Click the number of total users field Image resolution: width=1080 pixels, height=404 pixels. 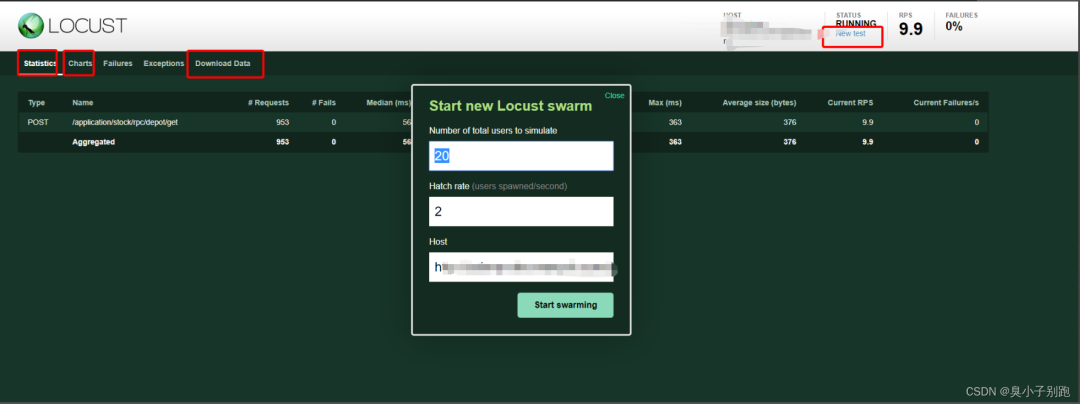click(521, 156)
